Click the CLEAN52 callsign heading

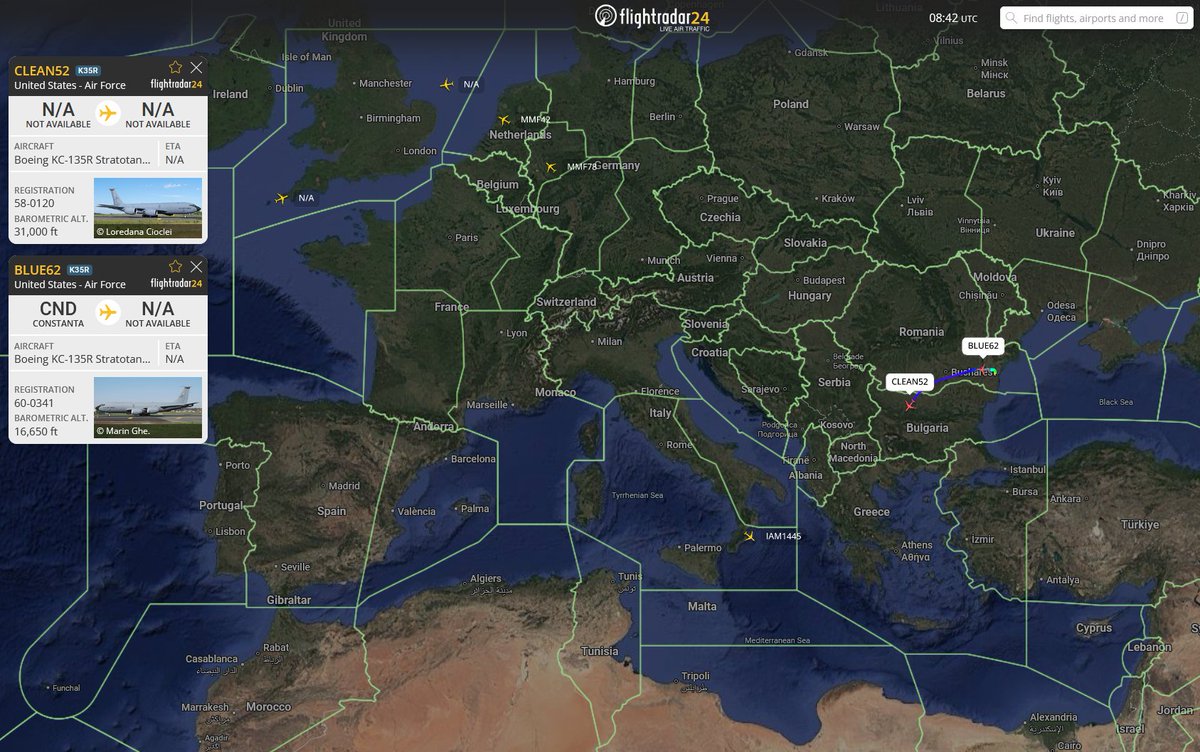coord(42,70)
